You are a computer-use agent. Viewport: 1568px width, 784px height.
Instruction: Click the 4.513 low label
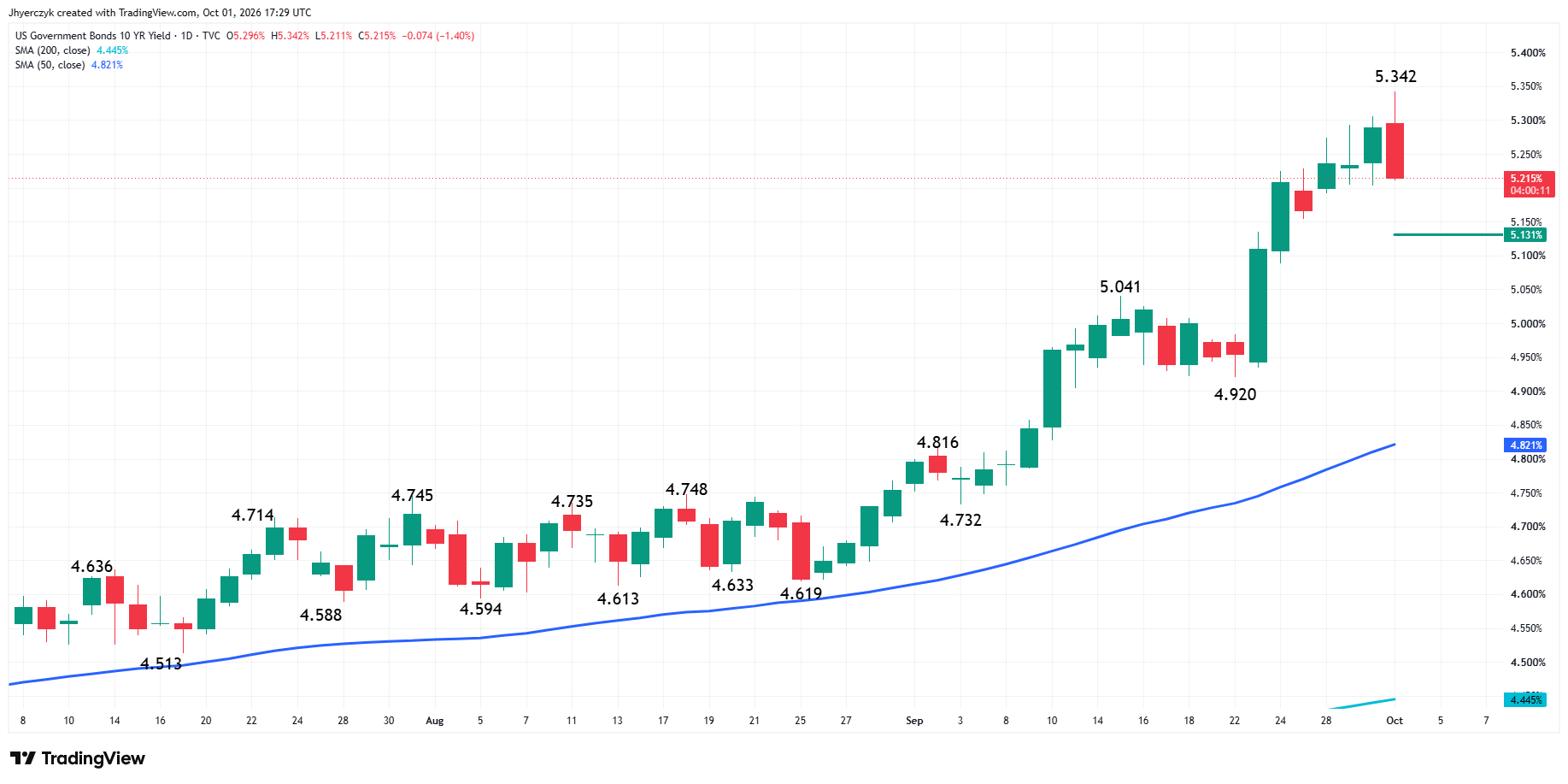pyautogui.click(x=161, y=664)
